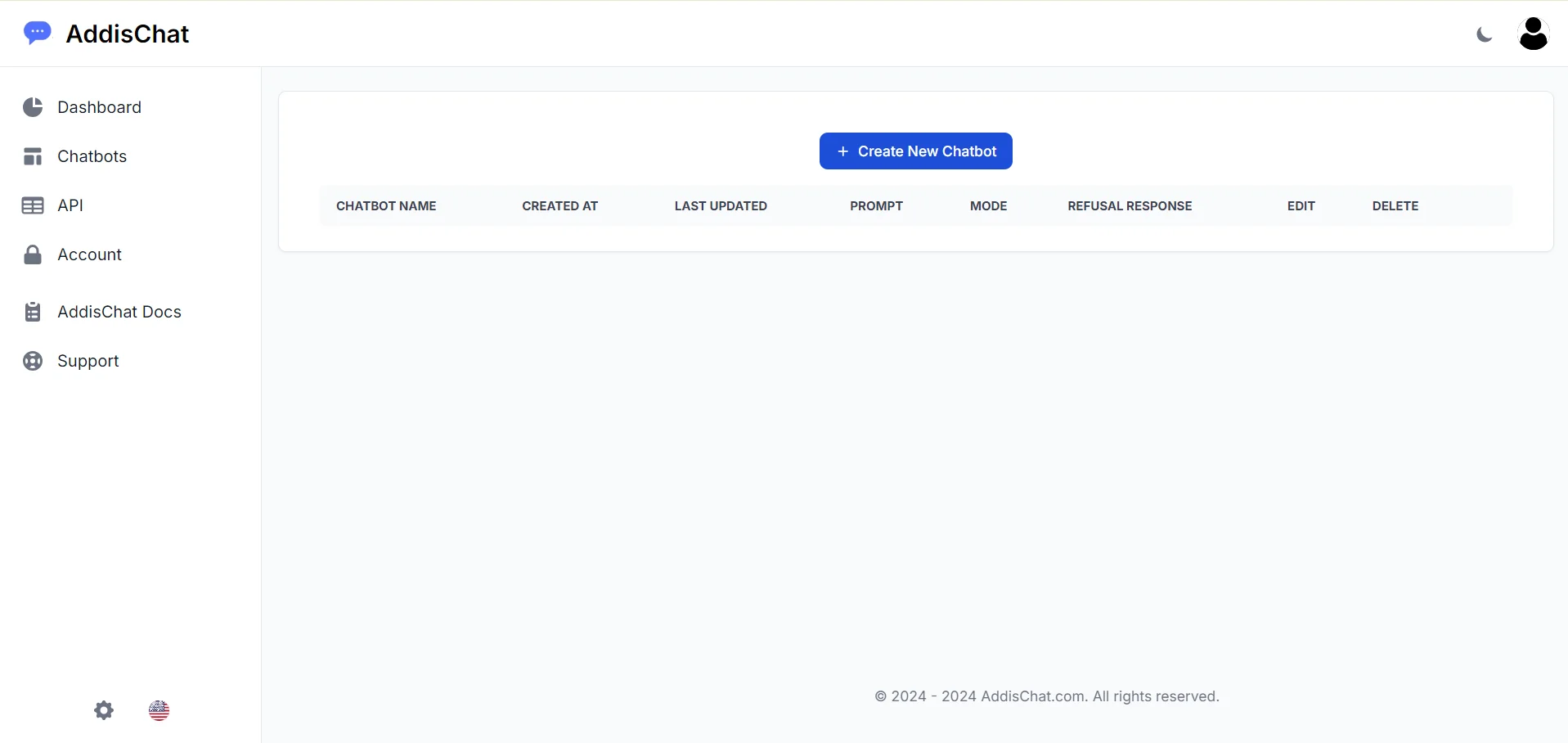Select the Refusal Response column header
Image resolution: width=1568 pixels, height=743 pixels.
click(1130, 205)
